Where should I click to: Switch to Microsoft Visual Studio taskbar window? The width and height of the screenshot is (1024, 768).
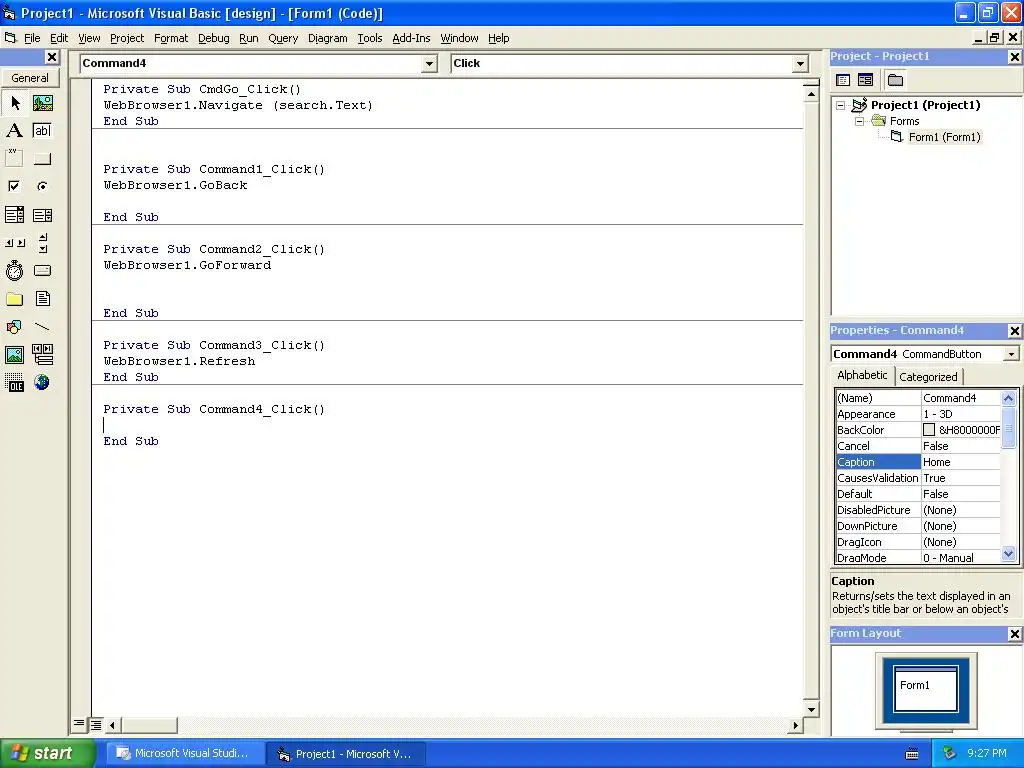click(185, 754)
